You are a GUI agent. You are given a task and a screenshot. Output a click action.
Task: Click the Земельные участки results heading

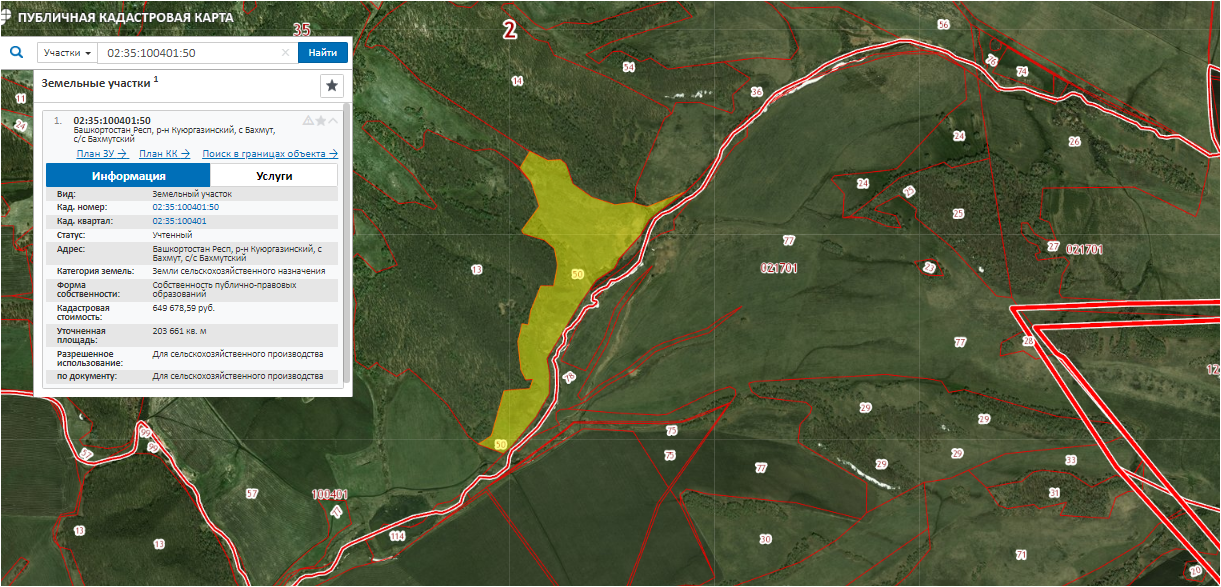(x=98, y=85)
